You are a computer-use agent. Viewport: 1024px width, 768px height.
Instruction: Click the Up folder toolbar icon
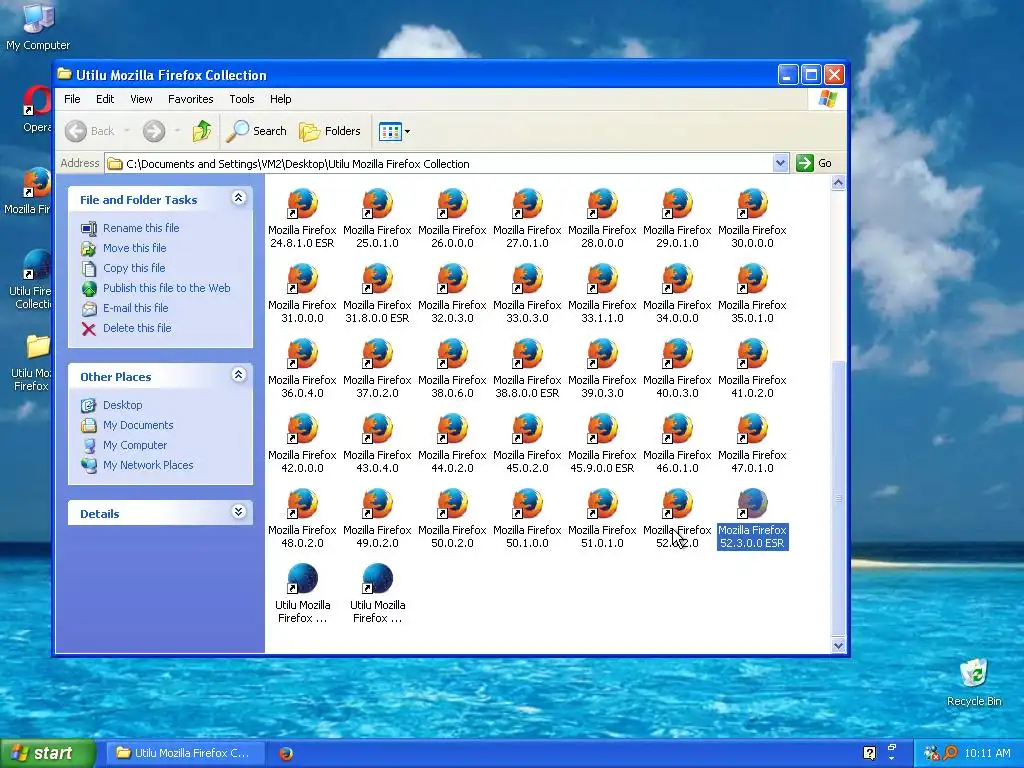202,131
